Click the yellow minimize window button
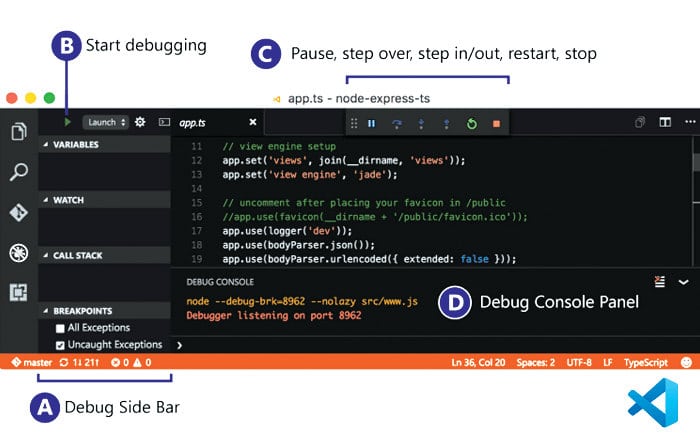This screenshot has width=700, height=440. (30, 98)
